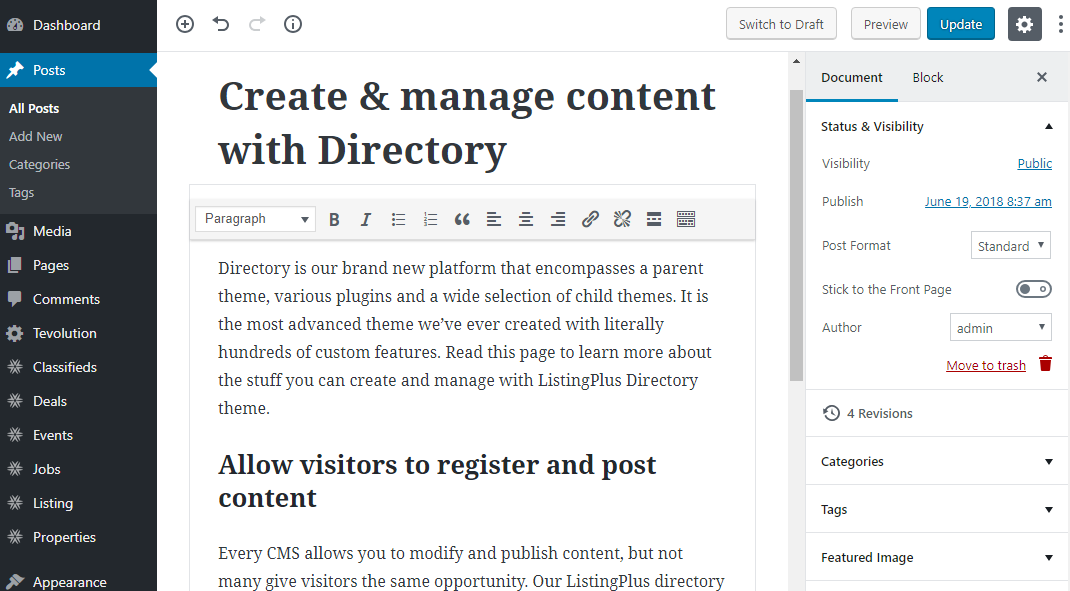Click the Undo arrow icon
This screenshot has width=1070, height=591.
[x=220, y=25]
